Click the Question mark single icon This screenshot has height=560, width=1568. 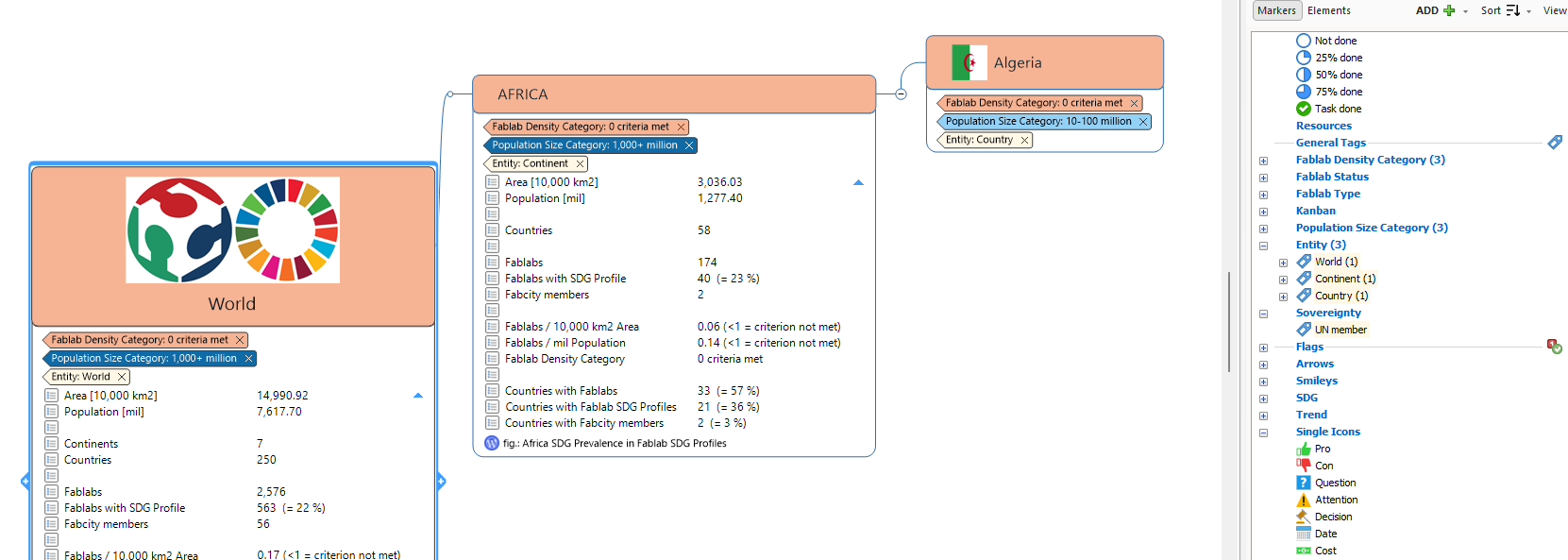coord(1304,483)
